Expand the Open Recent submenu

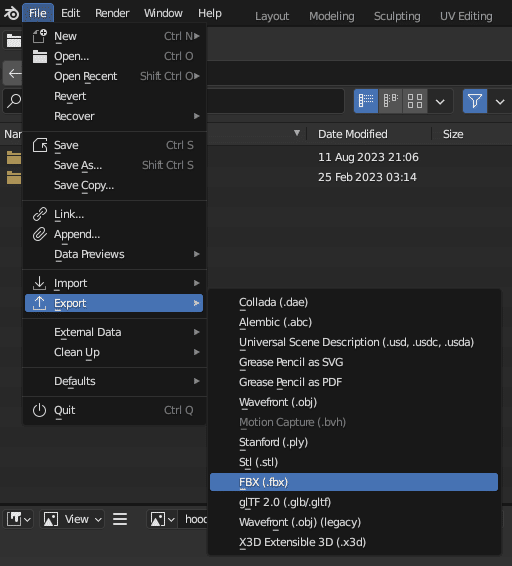[x=114, y=76]
